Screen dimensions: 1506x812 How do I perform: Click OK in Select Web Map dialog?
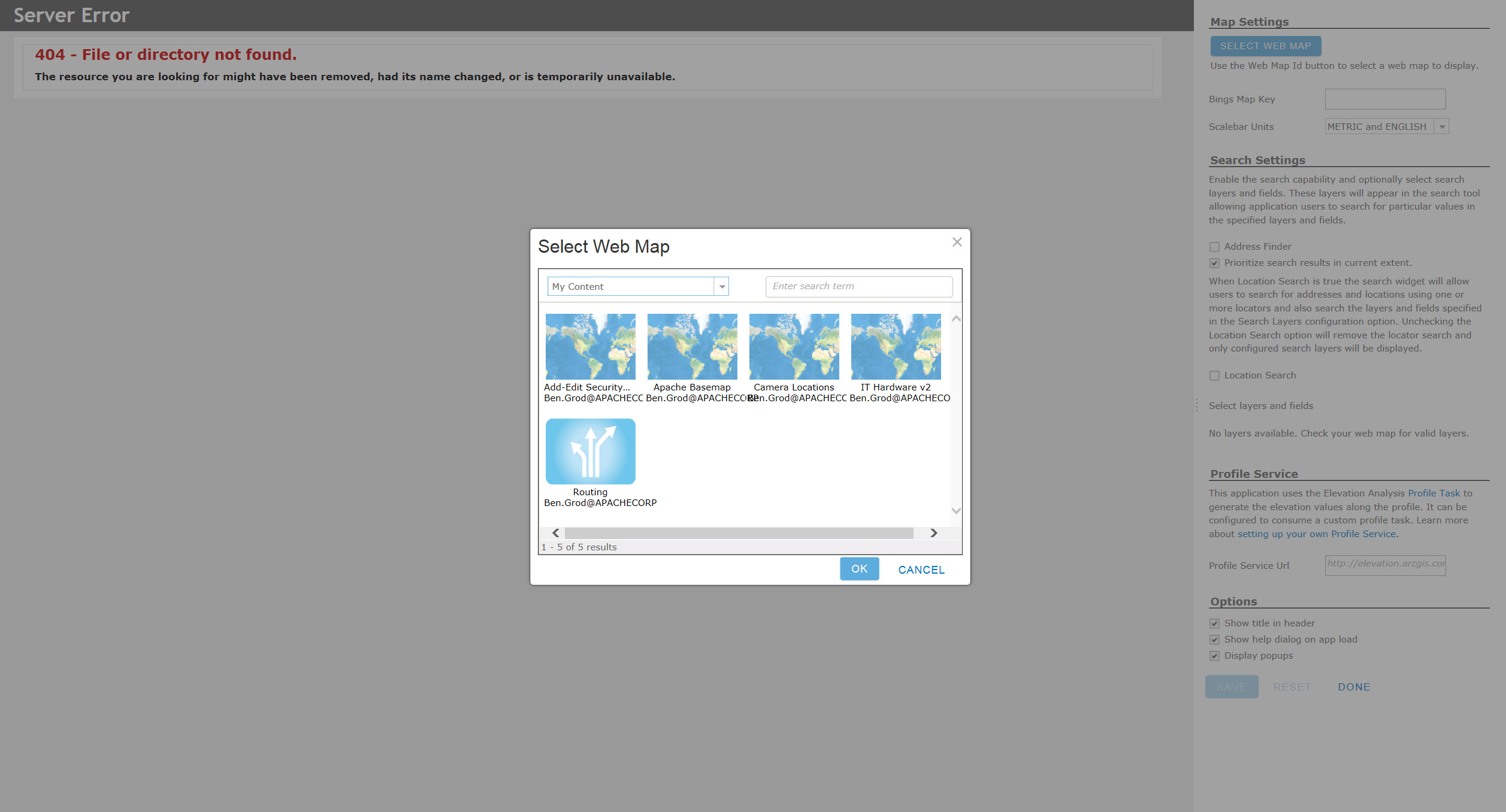859,569
